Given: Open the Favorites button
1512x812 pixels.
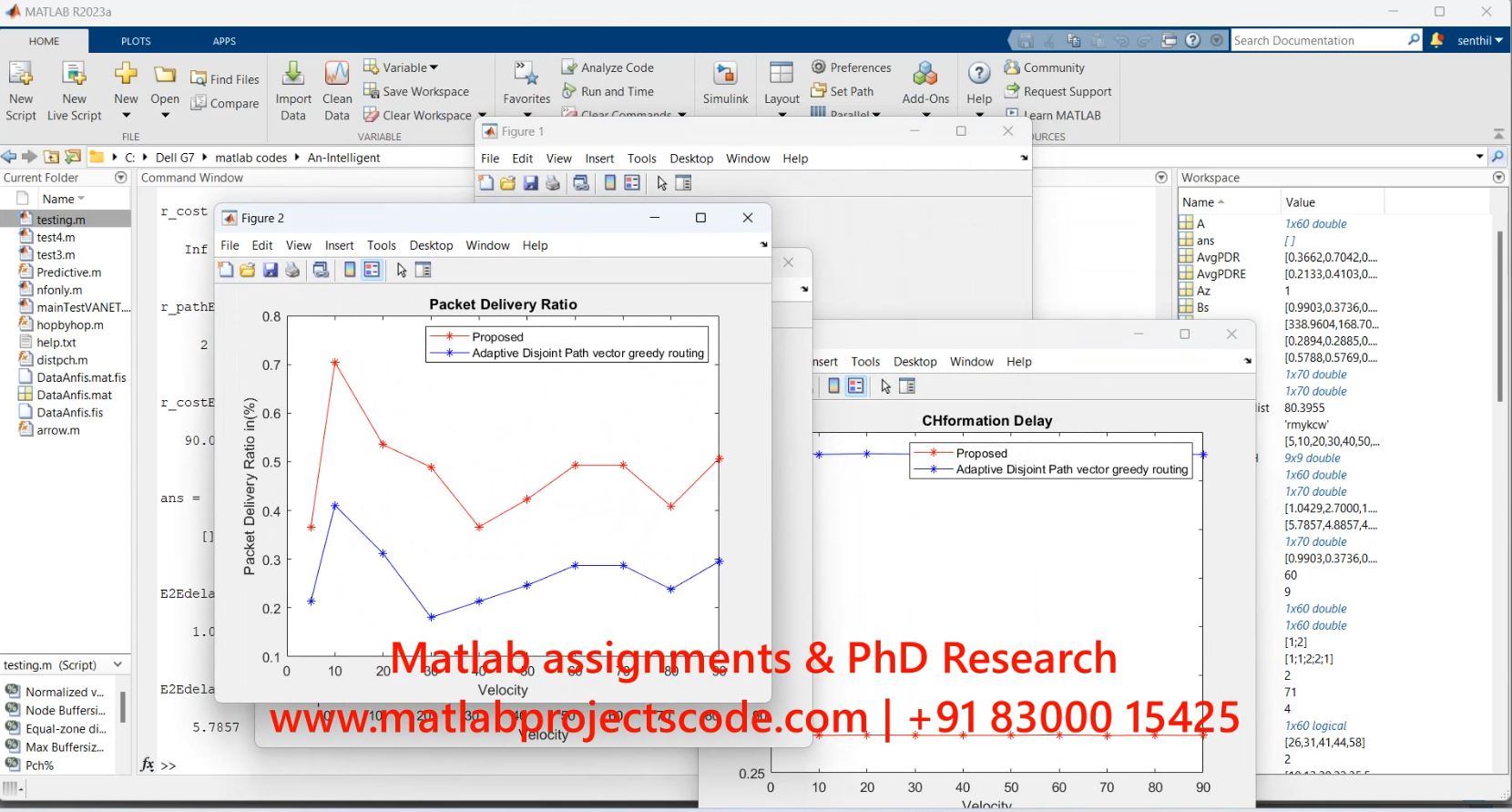Looking at the screenshot, I should point(526,83).
